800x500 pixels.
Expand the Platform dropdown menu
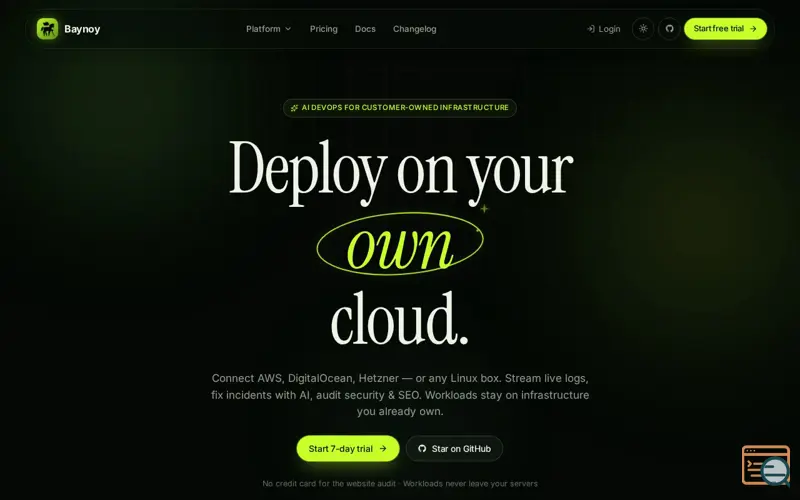pos(268,29)
